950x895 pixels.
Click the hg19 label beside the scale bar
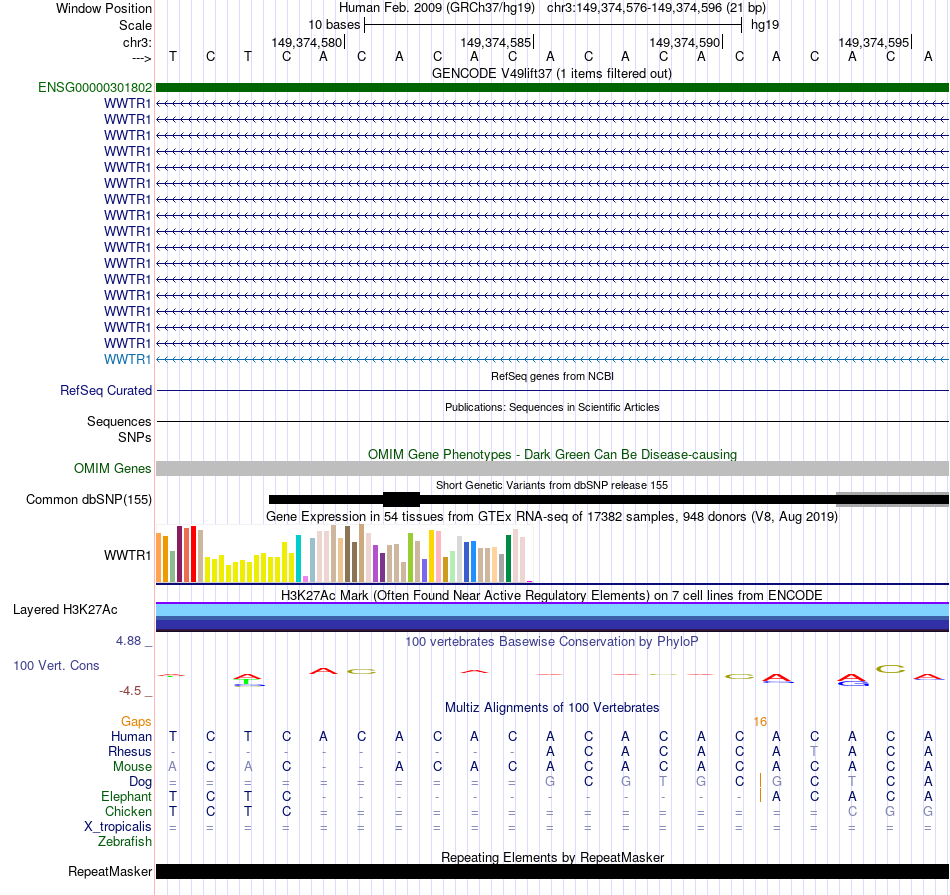[765, 25]
